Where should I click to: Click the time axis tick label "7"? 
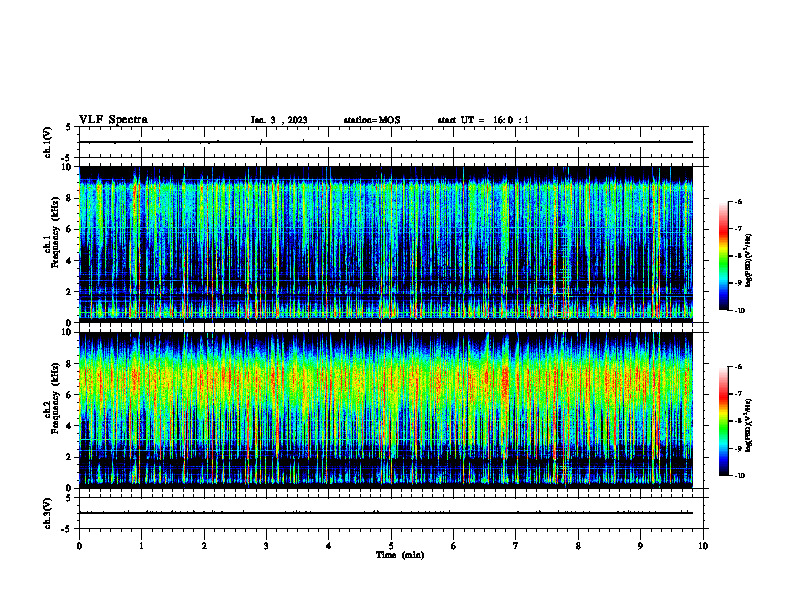click(x=516, y=546)
